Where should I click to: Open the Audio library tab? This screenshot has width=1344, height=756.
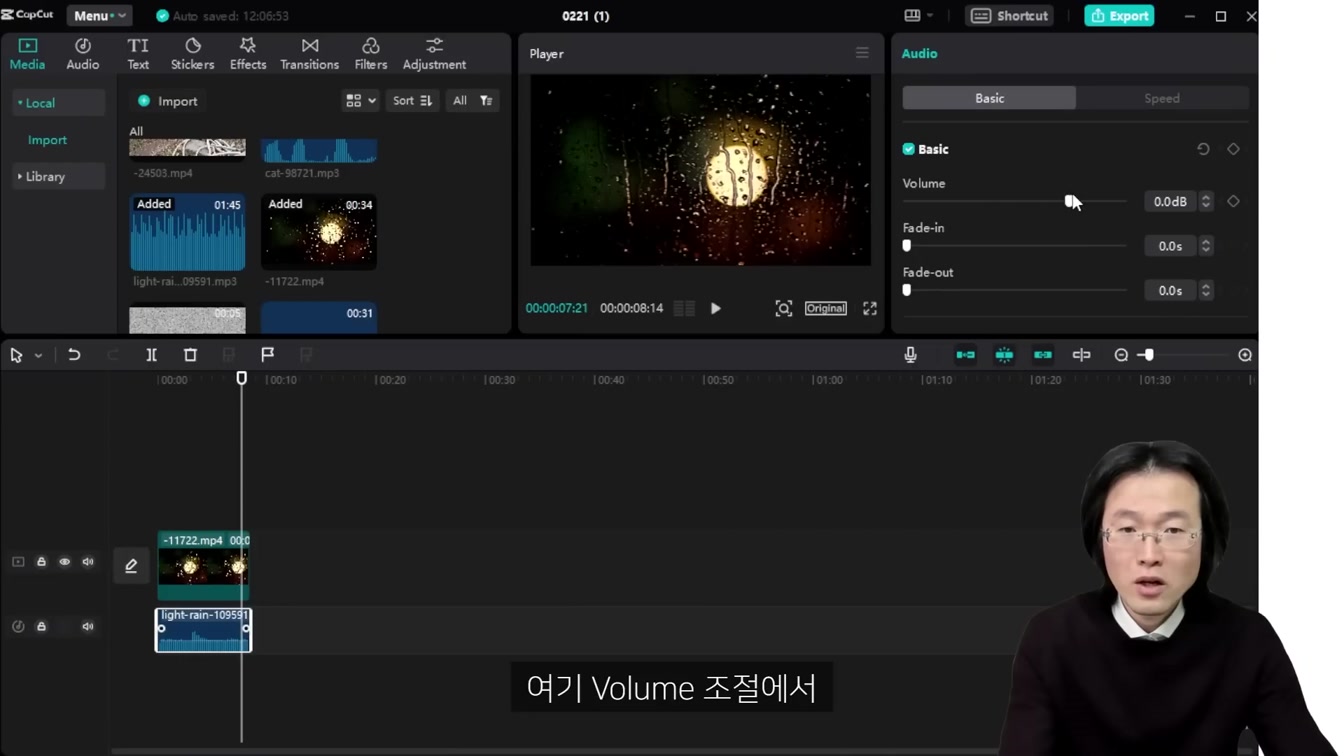(82, 54)
